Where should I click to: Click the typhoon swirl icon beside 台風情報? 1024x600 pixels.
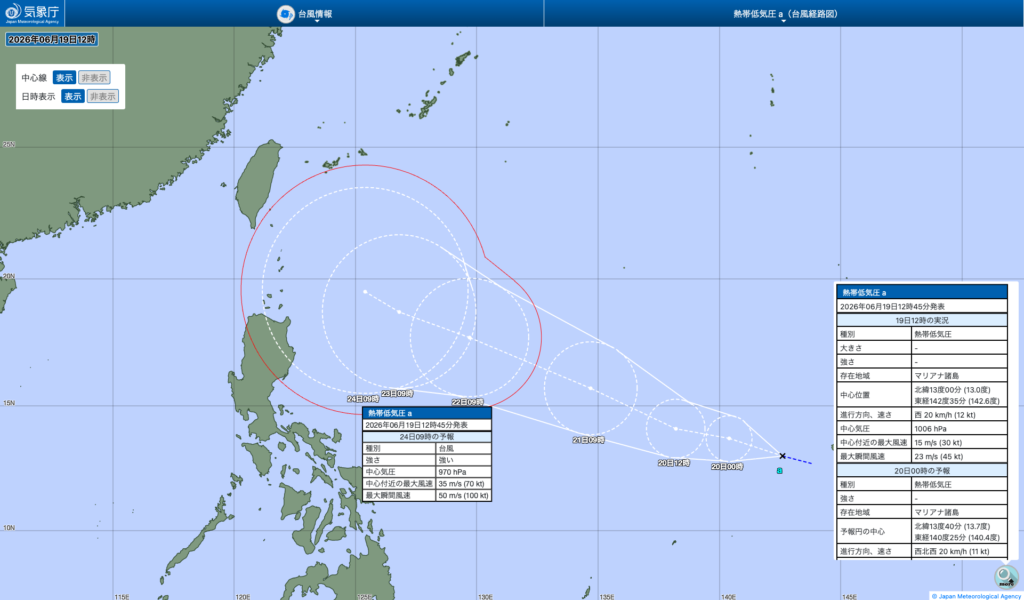tap(285, 14)
